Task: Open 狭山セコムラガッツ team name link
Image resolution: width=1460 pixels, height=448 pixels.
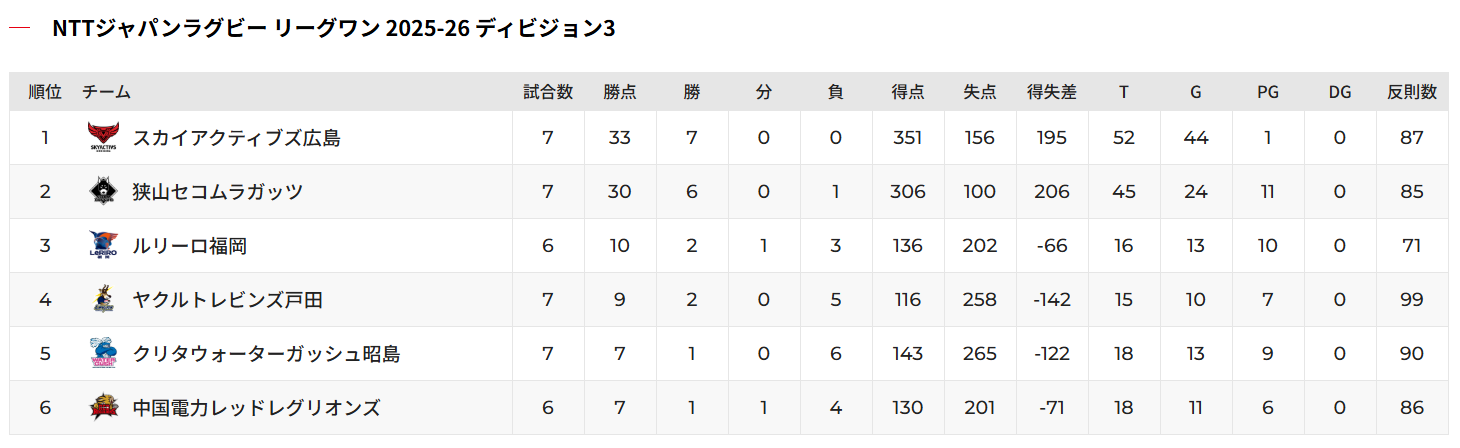Action: point(217,192)
